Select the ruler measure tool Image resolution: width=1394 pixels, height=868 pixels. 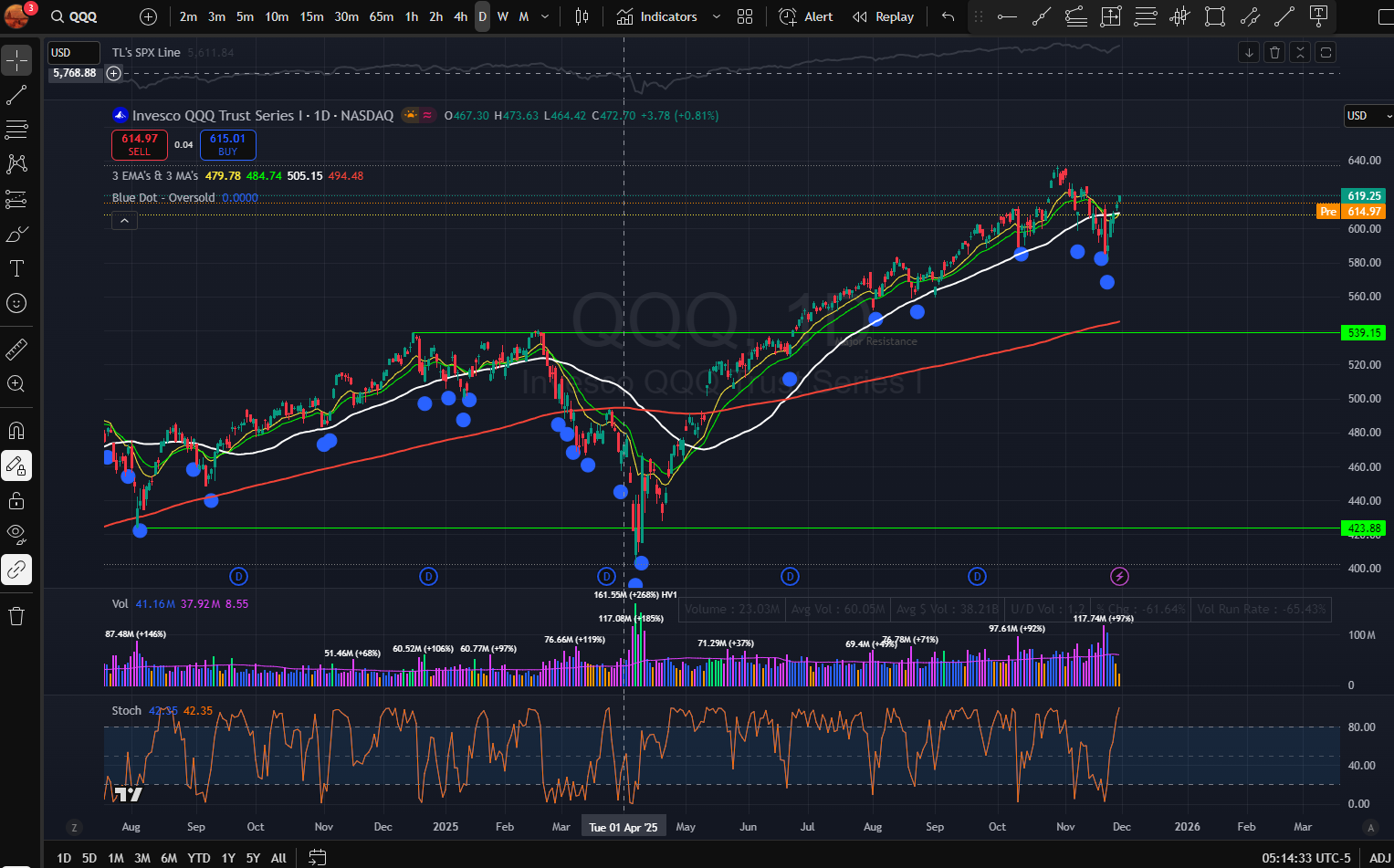click(16, 349)
